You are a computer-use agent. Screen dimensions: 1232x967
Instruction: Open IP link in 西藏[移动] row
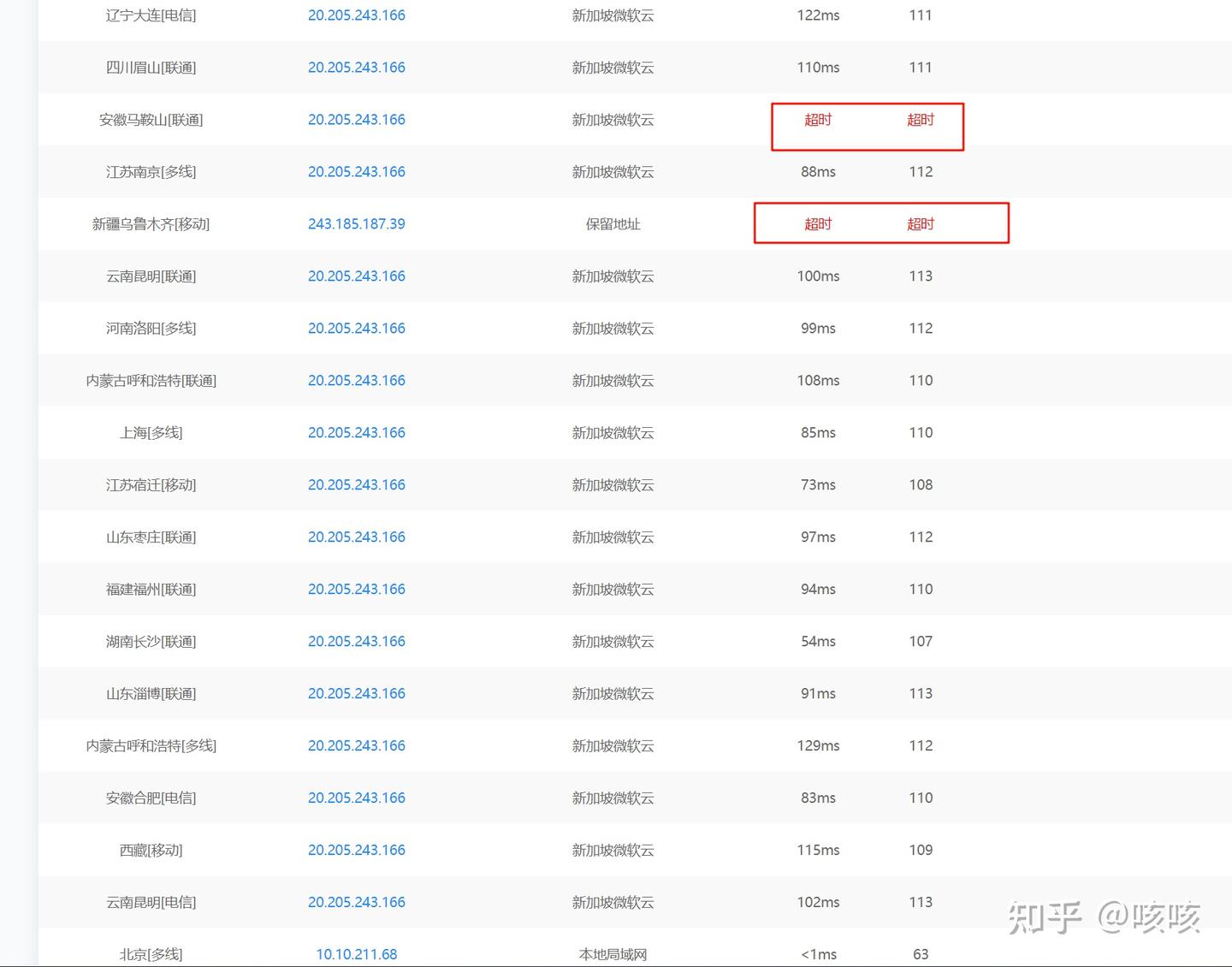357,851
